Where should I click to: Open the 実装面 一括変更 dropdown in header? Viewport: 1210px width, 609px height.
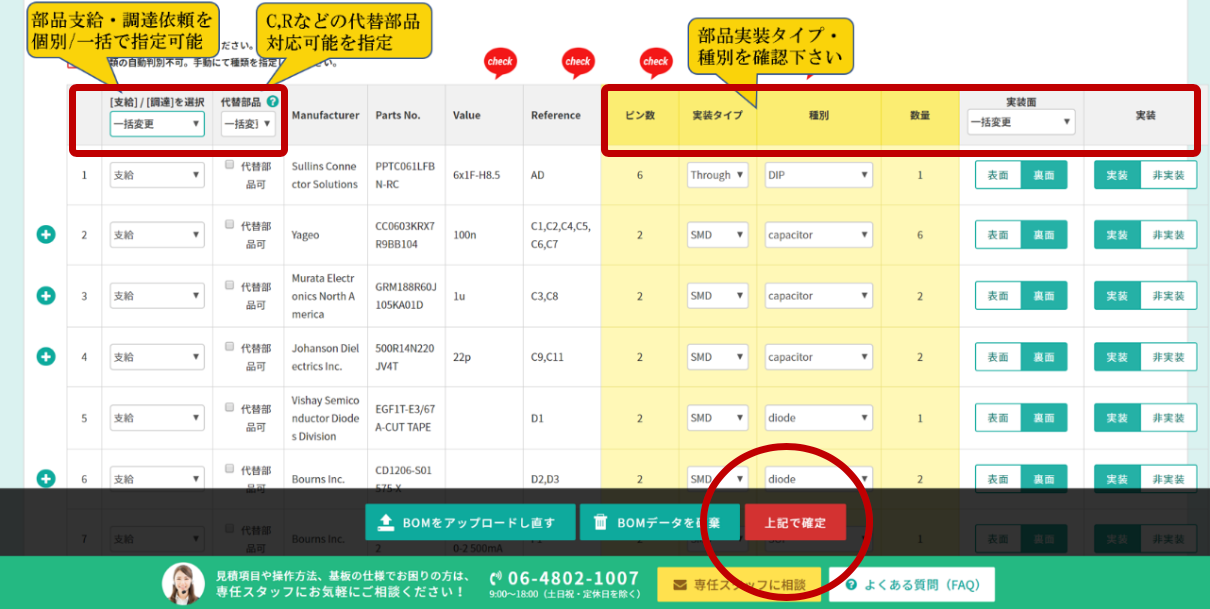click(1021, 123)
